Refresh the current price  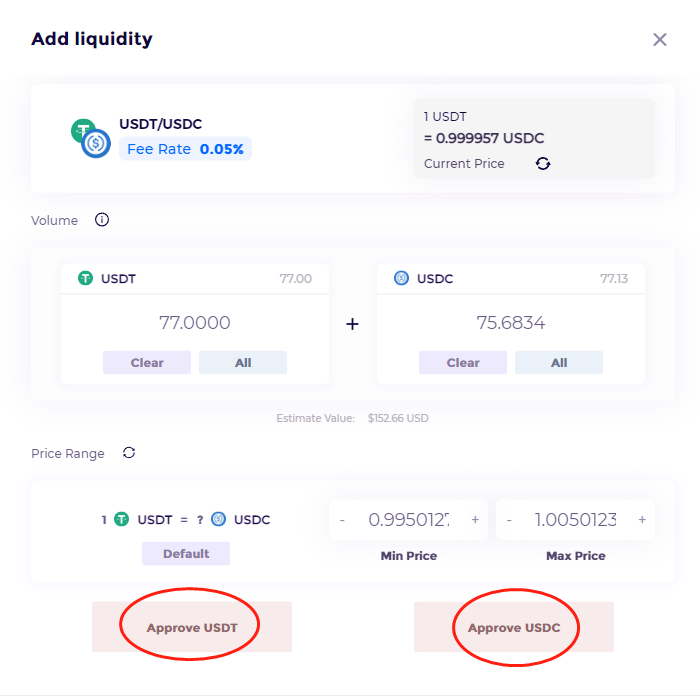tap(543, 164)
